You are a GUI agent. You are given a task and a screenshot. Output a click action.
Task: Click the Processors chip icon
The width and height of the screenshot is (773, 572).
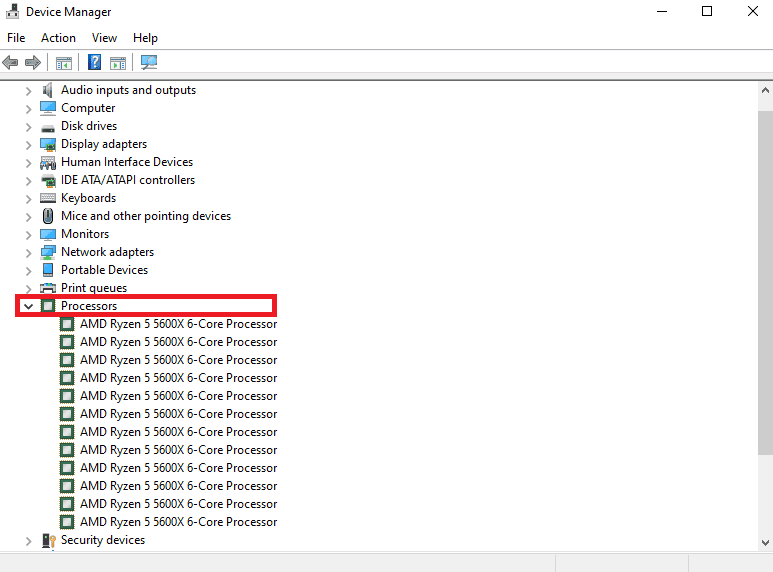point(48,306)
